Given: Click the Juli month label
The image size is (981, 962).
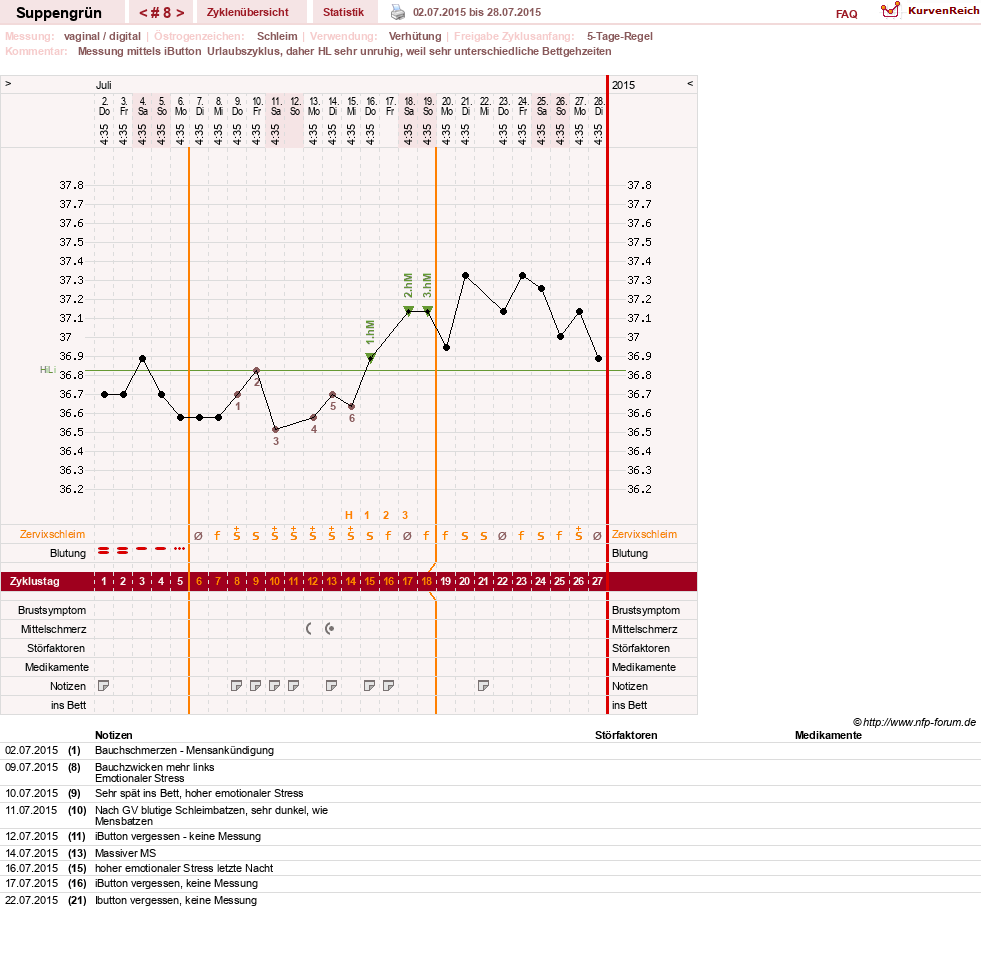Looking at the screenshot, I should (x=103, y=84).
